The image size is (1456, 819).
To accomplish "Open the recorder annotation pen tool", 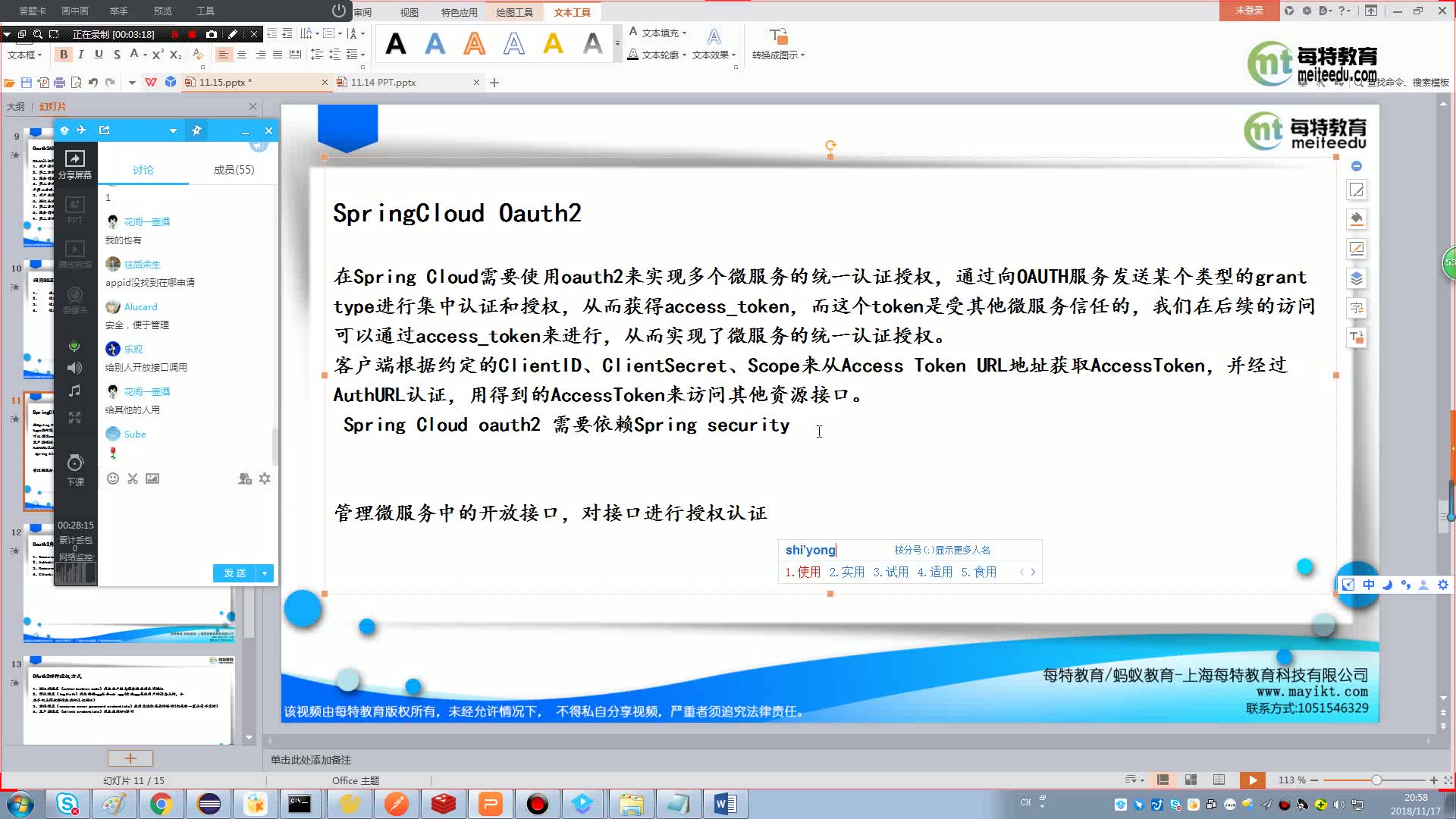I will pos(233,34).
